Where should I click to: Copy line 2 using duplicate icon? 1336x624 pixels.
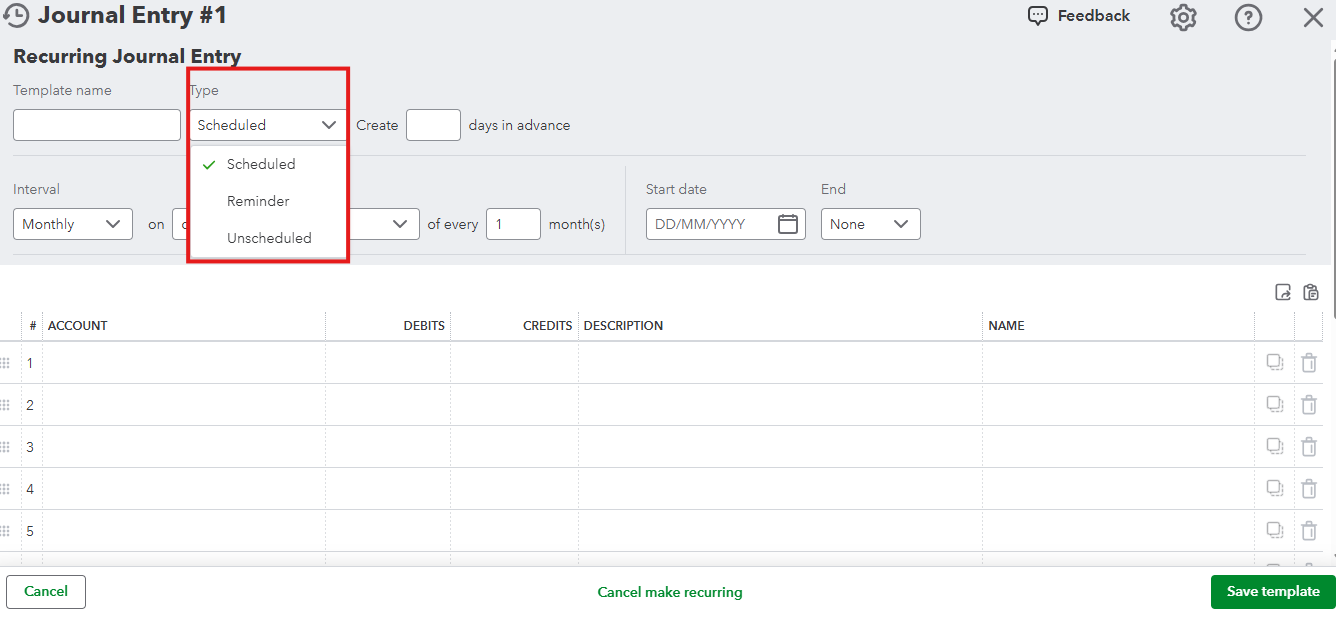point(1275,404)
